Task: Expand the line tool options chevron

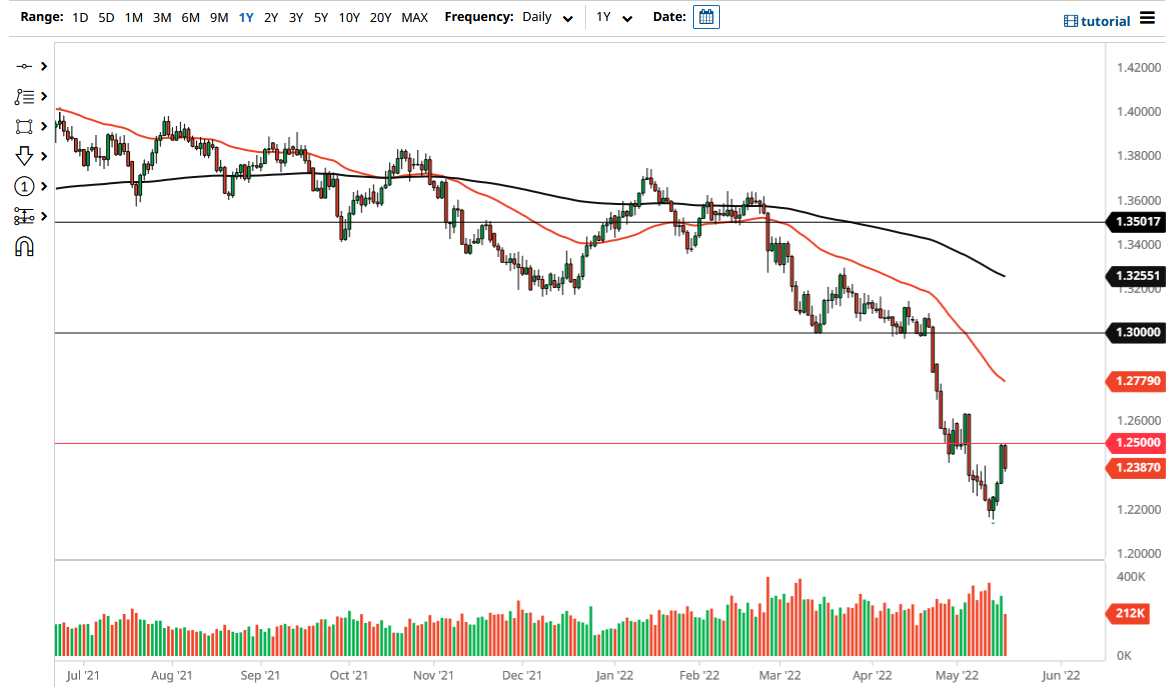Action: point(44,67)
